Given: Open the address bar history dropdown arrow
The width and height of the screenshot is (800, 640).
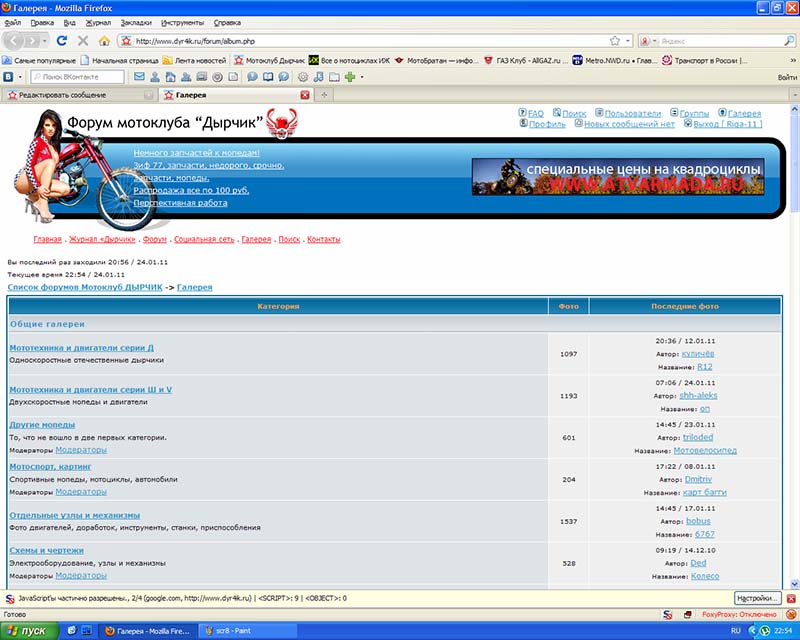Looking at the screenshot, I should pos(628,41).
